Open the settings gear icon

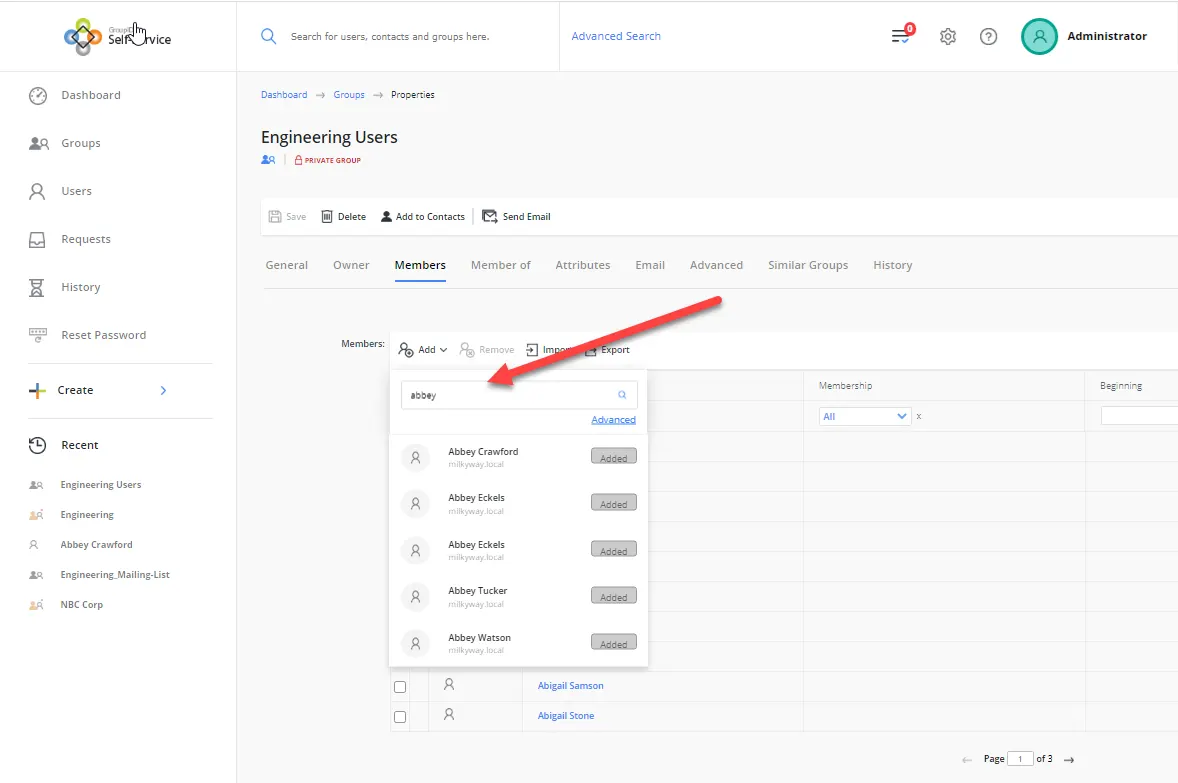pyautogui.click(x=948, y=36)
